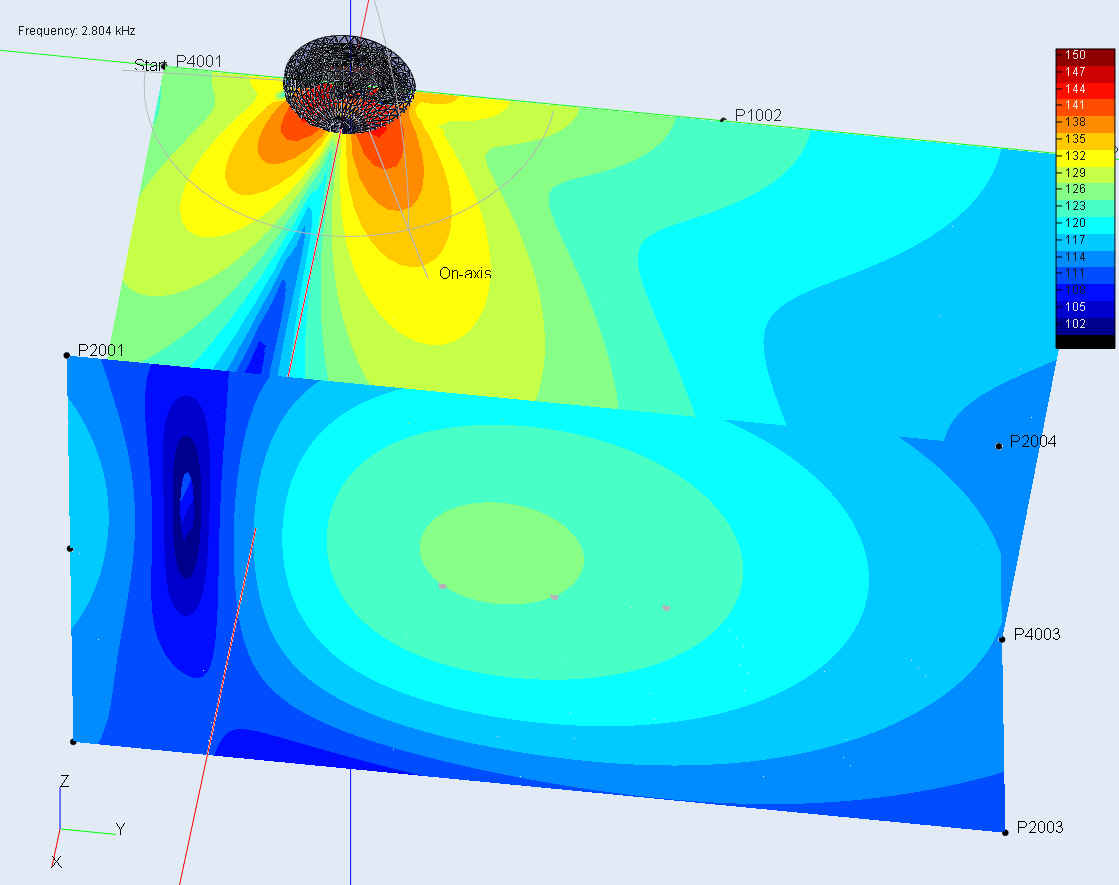Click the black swatch at legend bottom
The image size is (1119, 885).
(1084, 342)
